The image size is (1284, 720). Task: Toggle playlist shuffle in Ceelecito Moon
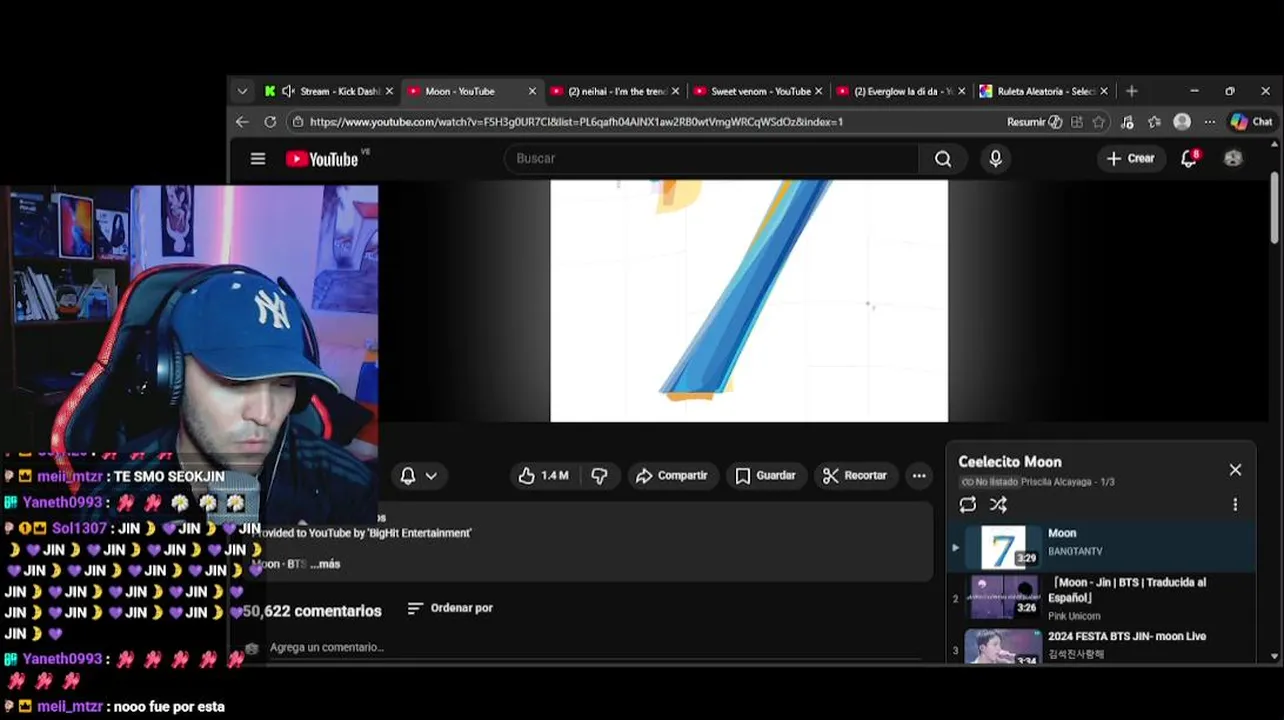998,505
